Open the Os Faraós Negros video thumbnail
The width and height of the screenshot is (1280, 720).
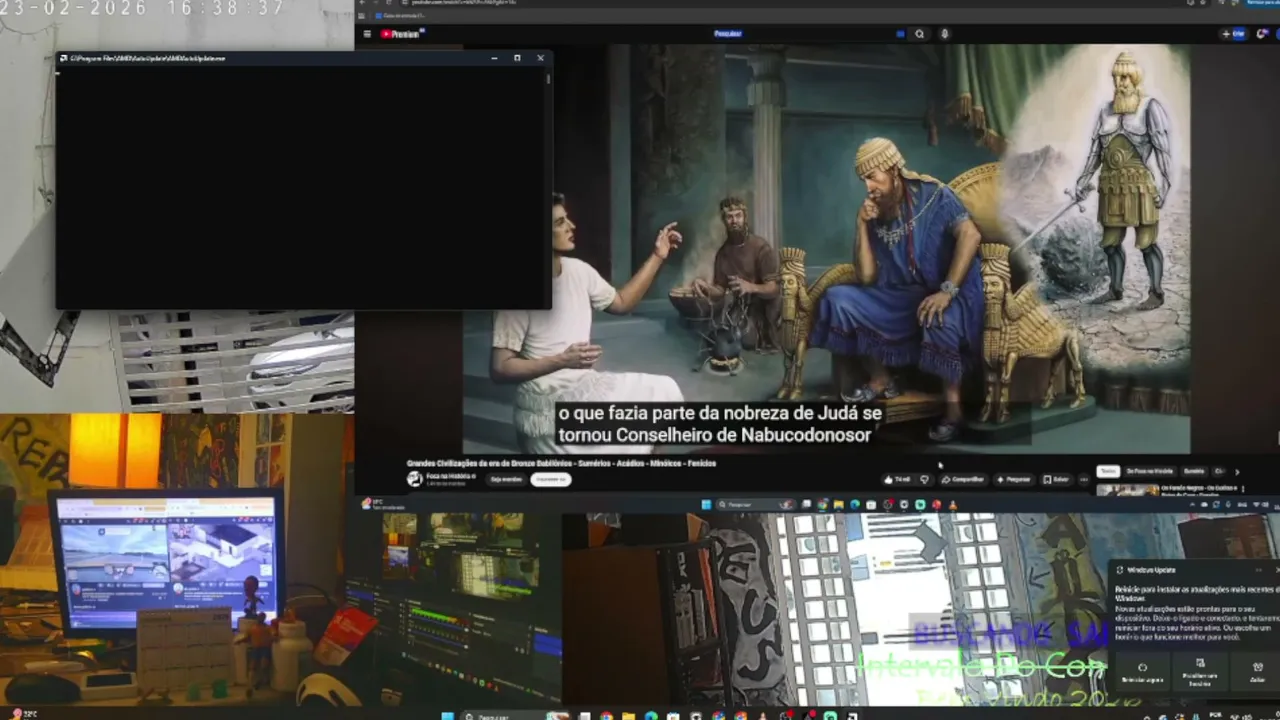click(x=1128, y=490)
